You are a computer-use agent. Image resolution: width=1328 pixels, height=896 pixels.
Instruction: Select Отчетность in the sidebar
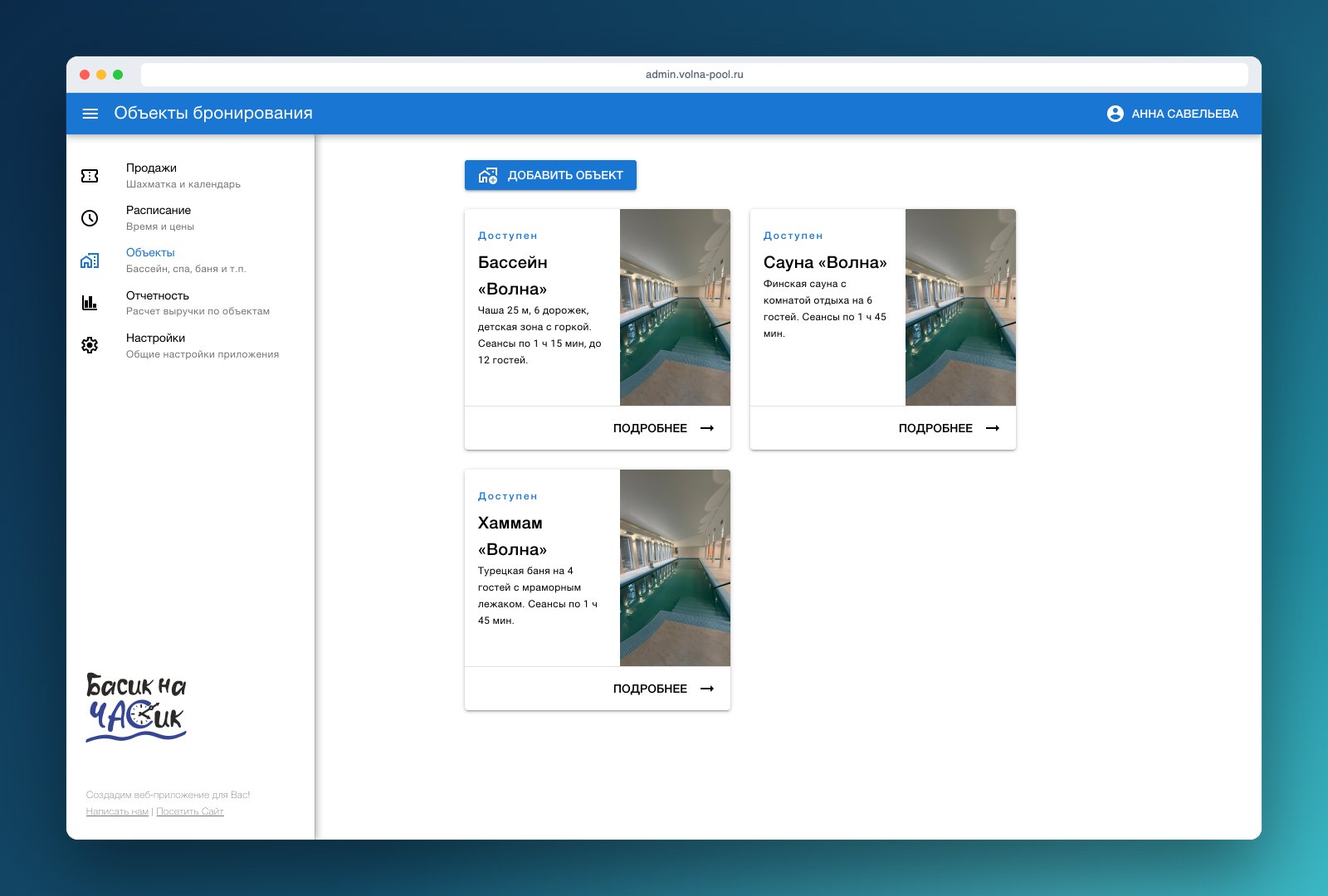pos(191,303)
